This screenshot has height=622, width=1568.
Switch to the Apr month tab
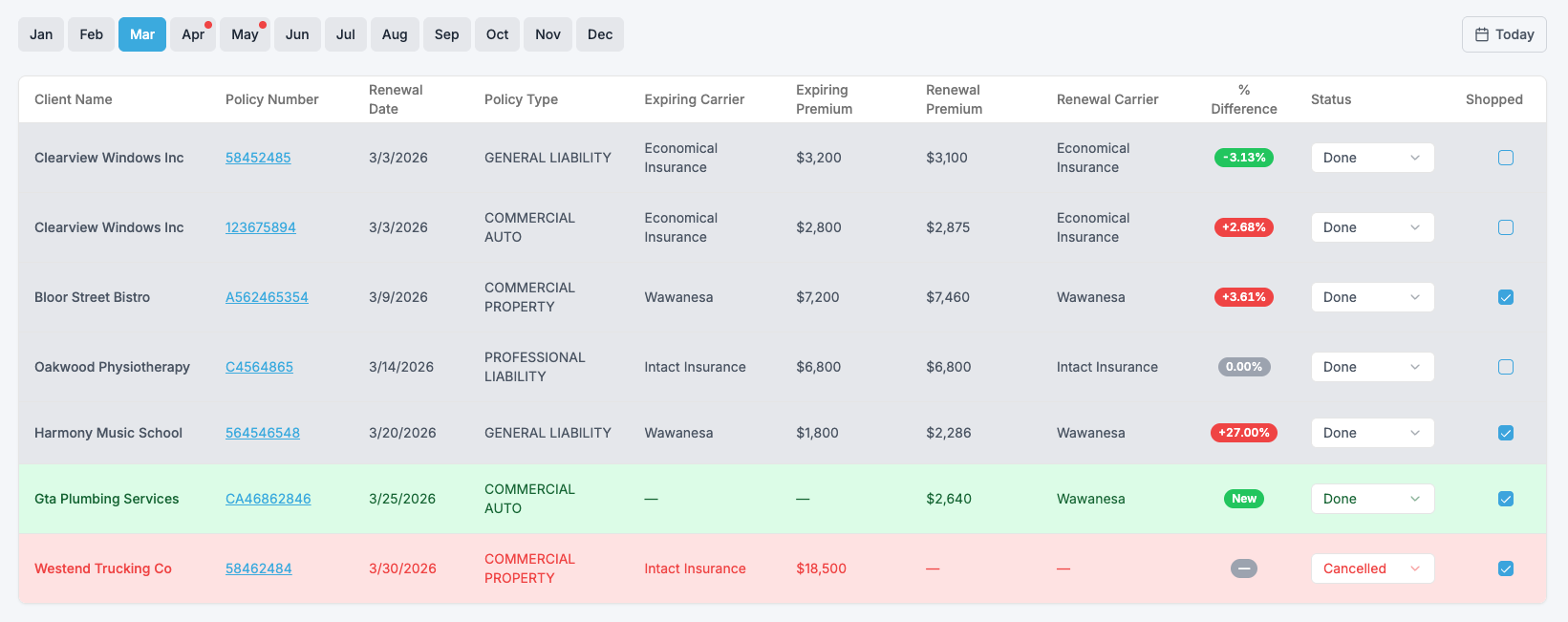[193, 34]
